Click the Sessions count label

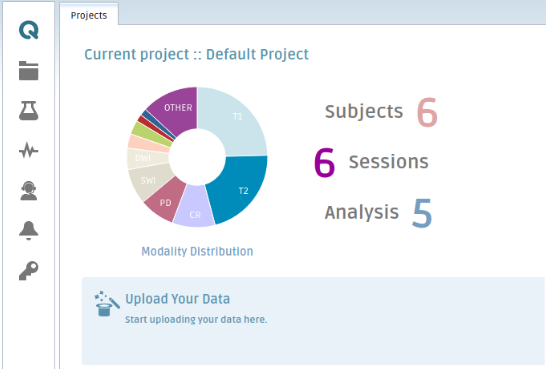389,162
